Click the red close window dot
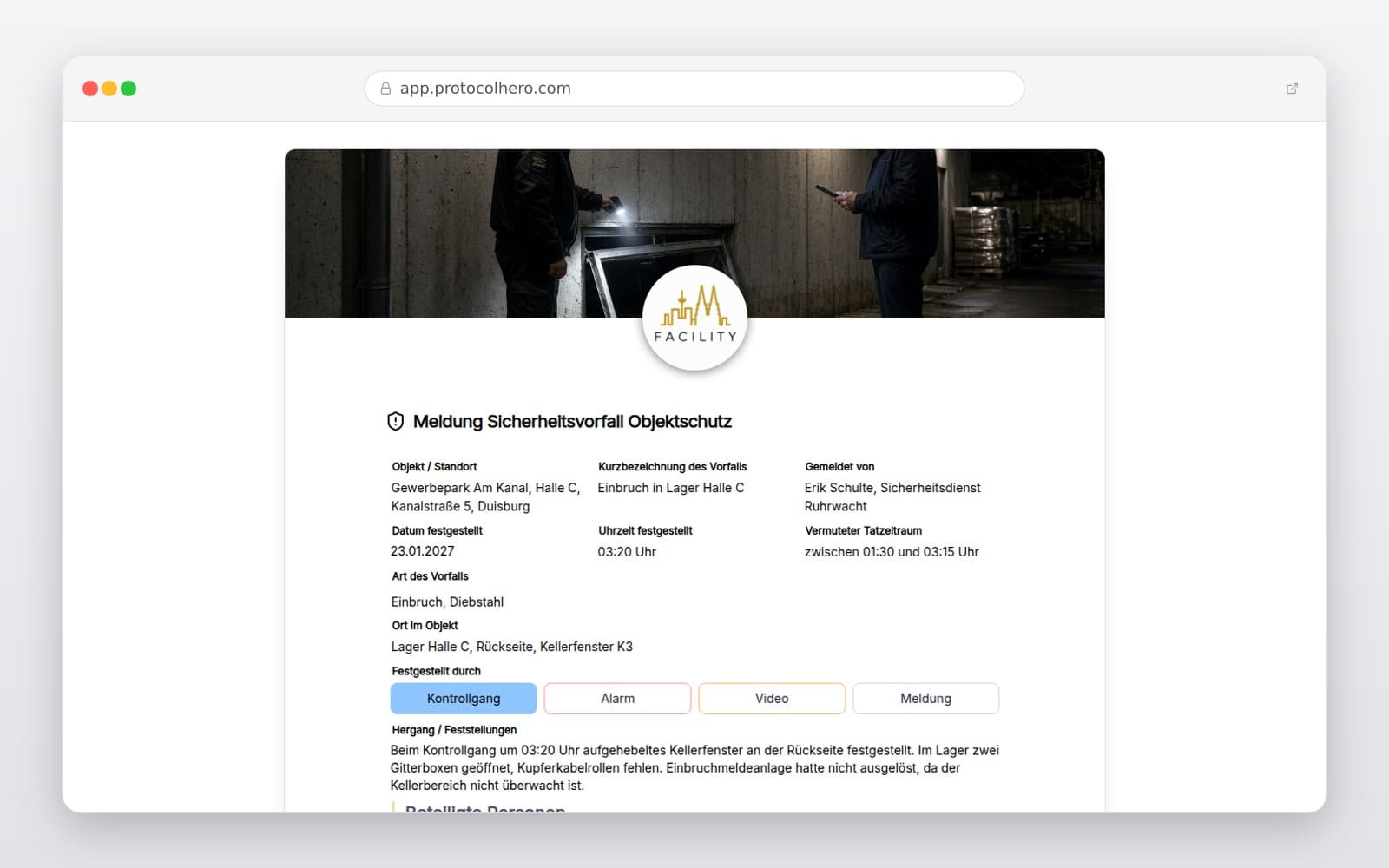 (89, 89)
